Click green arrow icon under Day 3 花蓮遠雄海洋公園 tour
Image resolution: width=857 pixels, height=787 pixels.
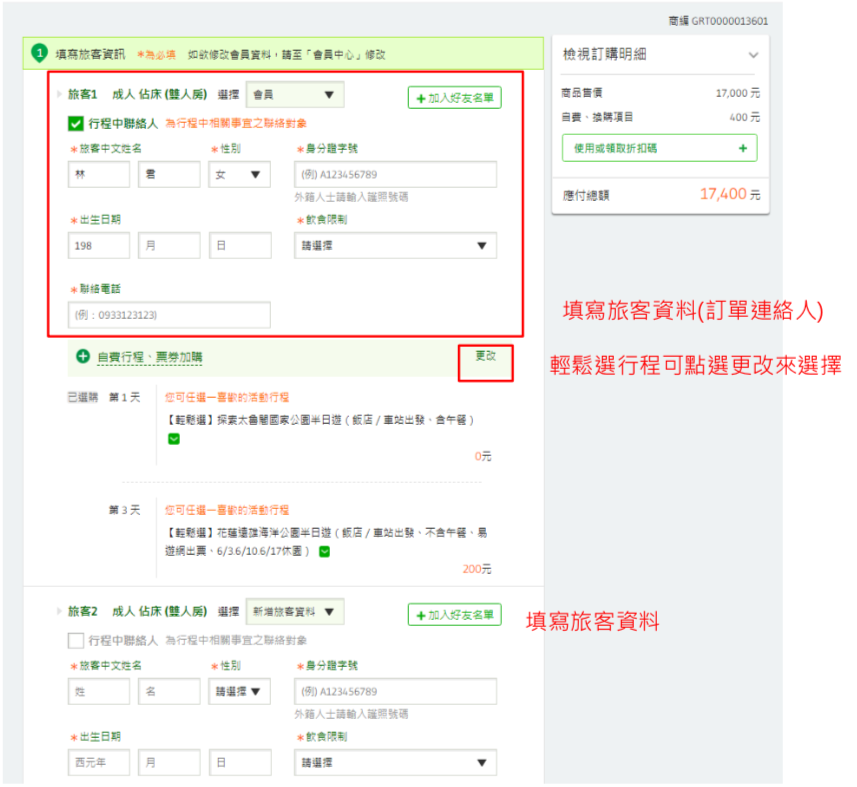(324, 551)
